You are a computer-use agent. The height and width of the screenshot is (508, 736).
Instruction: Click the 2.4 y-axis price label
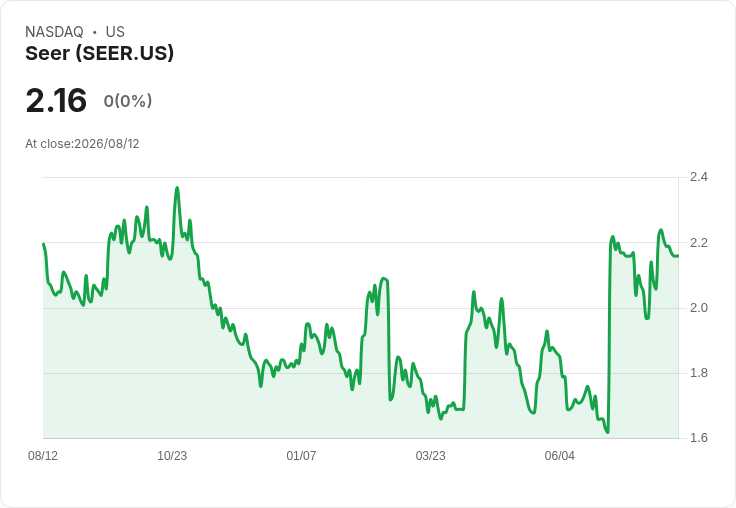[x=698, y=177]
